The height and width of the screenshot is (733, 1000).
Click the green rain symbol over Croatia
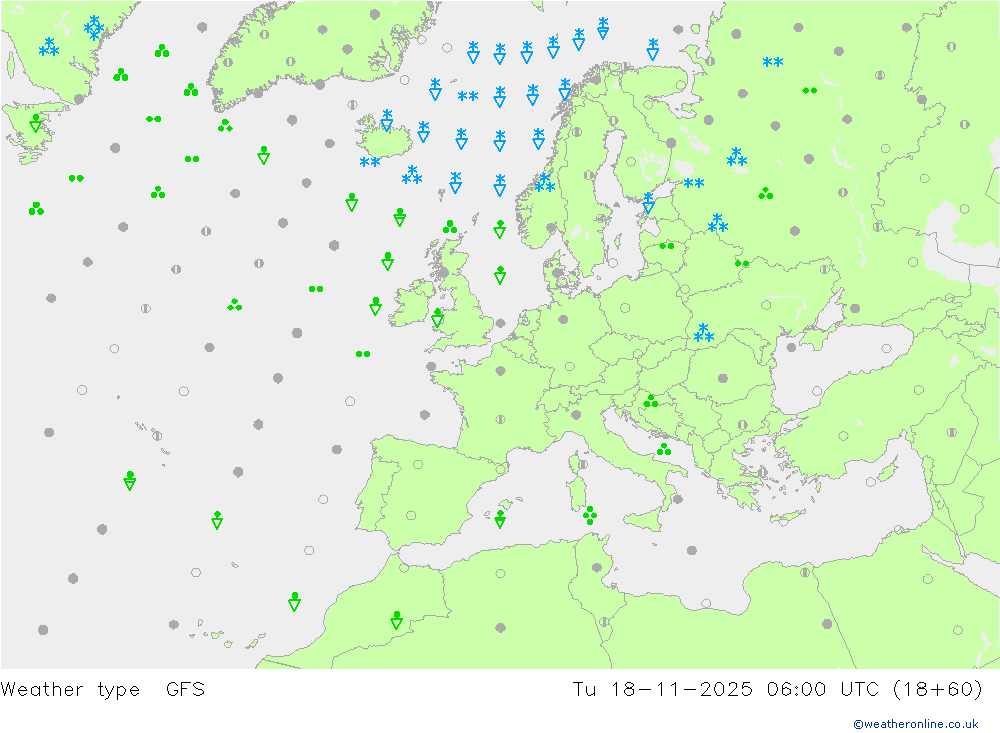point(651,401)
